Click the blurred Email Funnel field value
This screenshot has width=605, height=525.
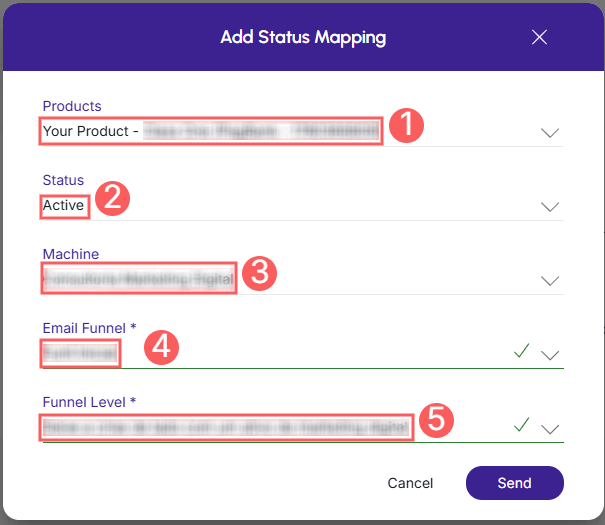pos(80,353)
